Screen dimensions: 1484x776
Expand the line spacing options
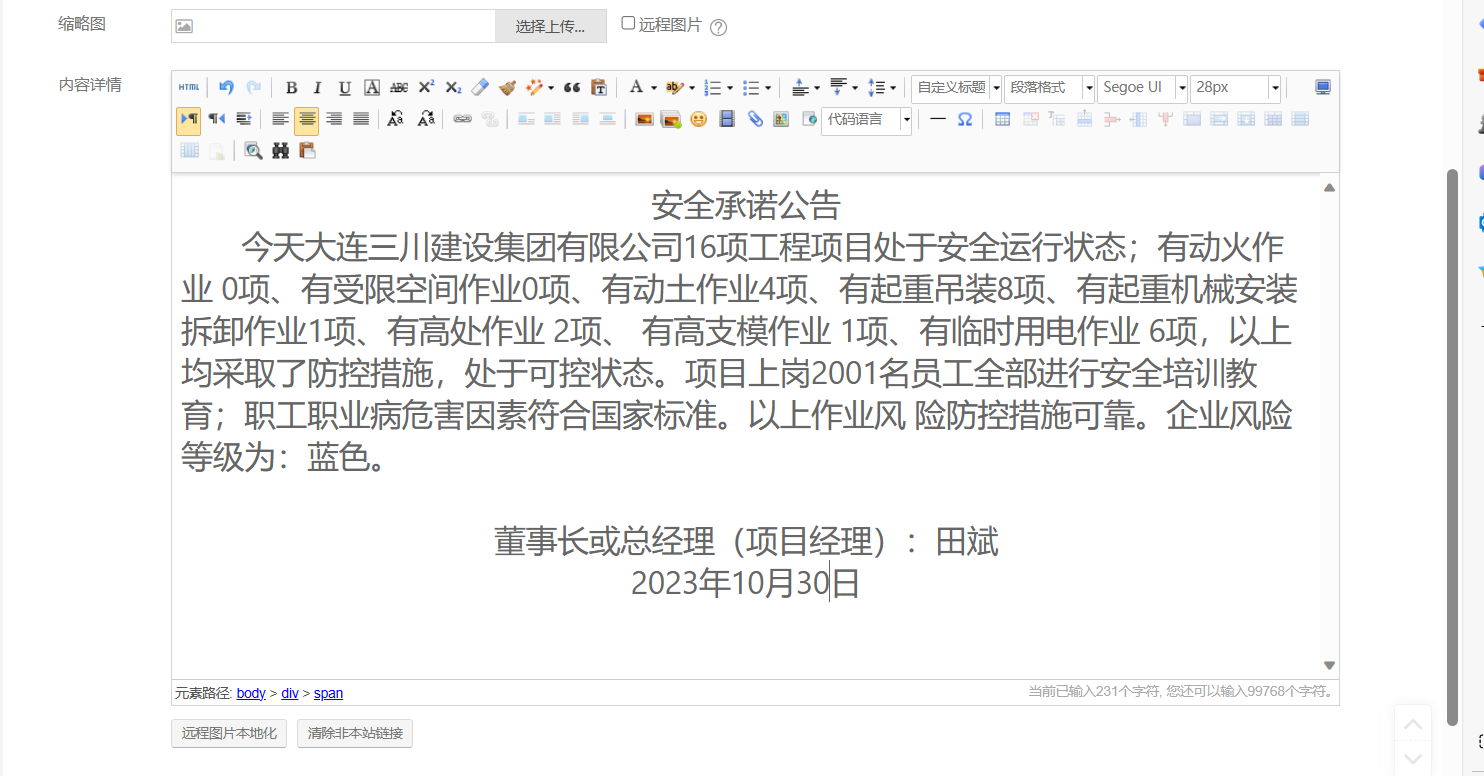[x=893, y=88]
